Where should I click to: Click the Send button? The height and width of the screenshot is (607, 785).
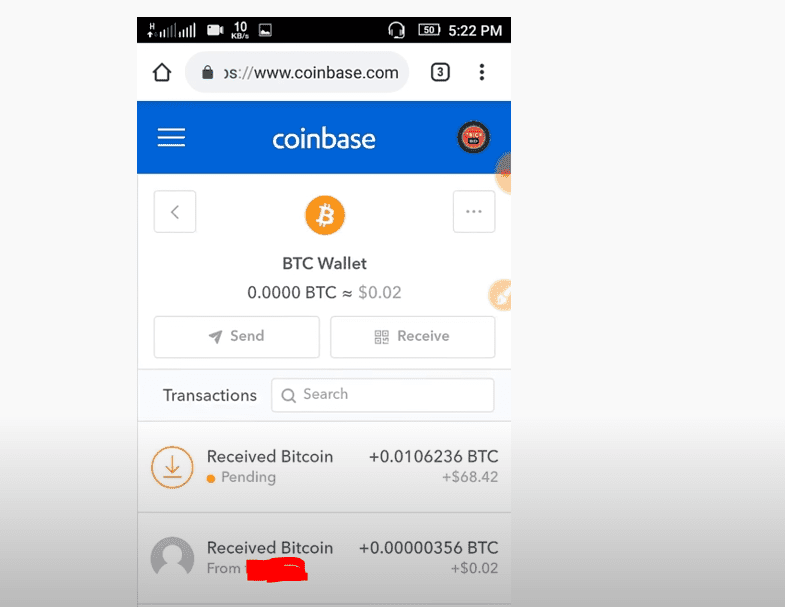[x=236, y=337]
